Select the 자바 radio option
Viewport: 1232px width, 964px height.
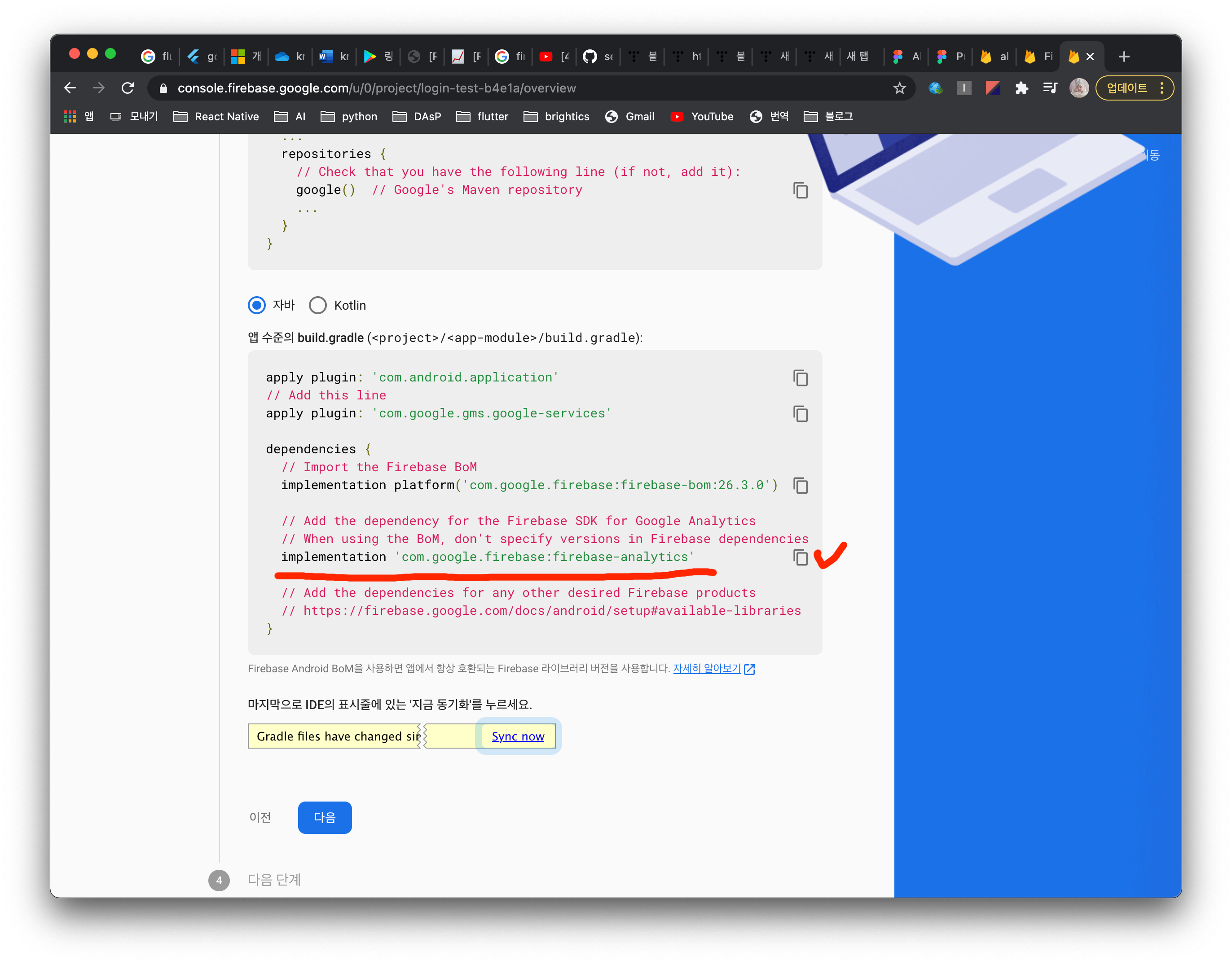tap(257, 305)
